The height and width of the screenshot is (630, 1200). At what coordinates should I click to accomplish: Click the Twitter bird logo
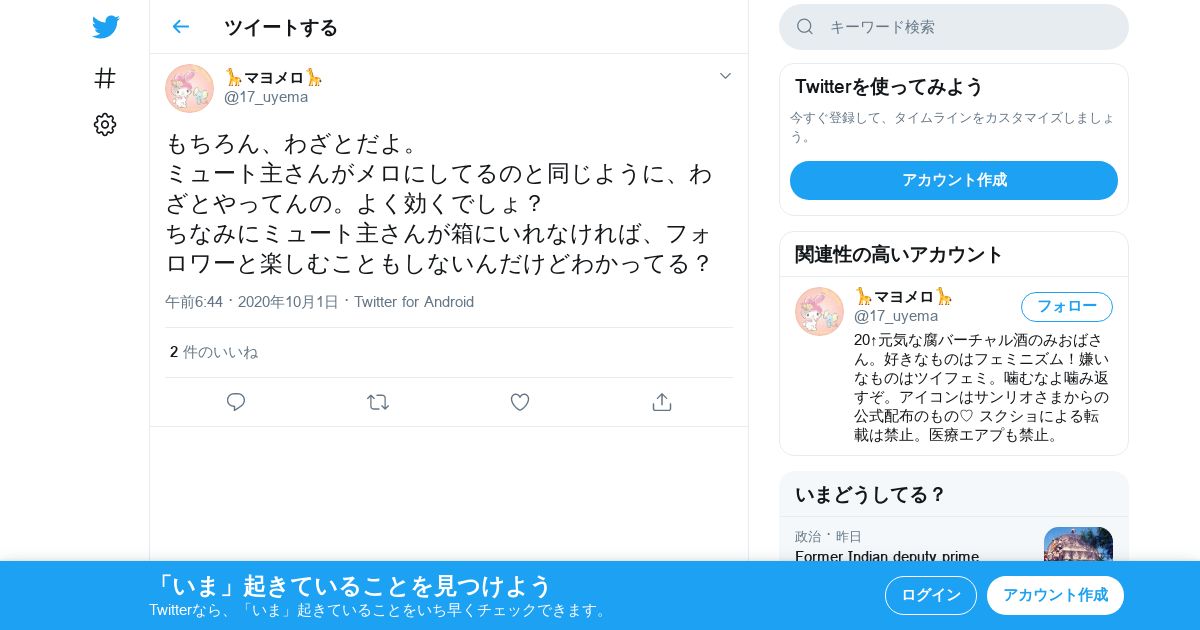click(105, 27)
